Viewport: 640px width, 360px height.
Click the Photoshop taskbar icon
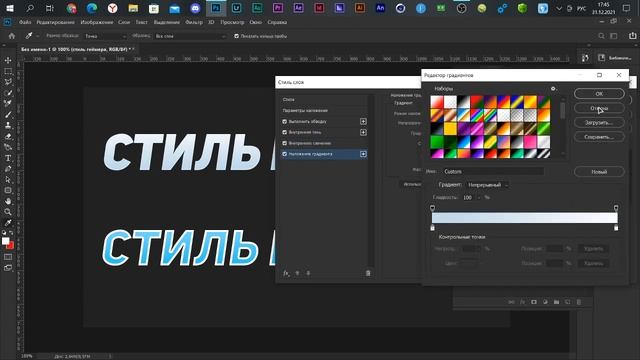click(x=216, y=8)
